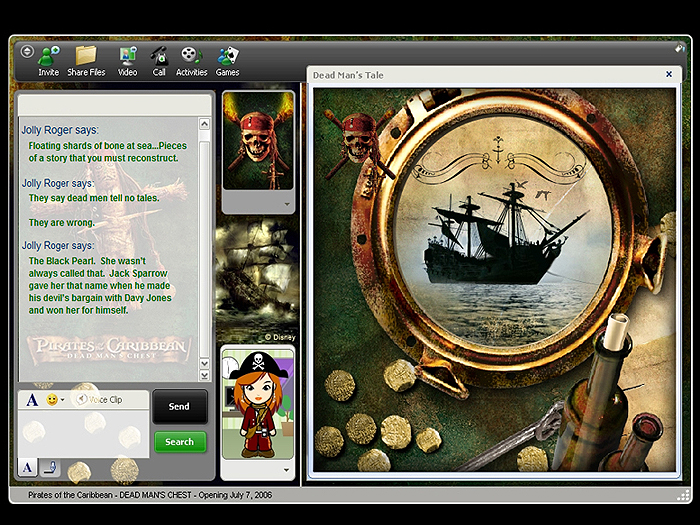The image size is (700, 525).
Task: Click the status bar movie advertisement text
Action: [150, 495]
